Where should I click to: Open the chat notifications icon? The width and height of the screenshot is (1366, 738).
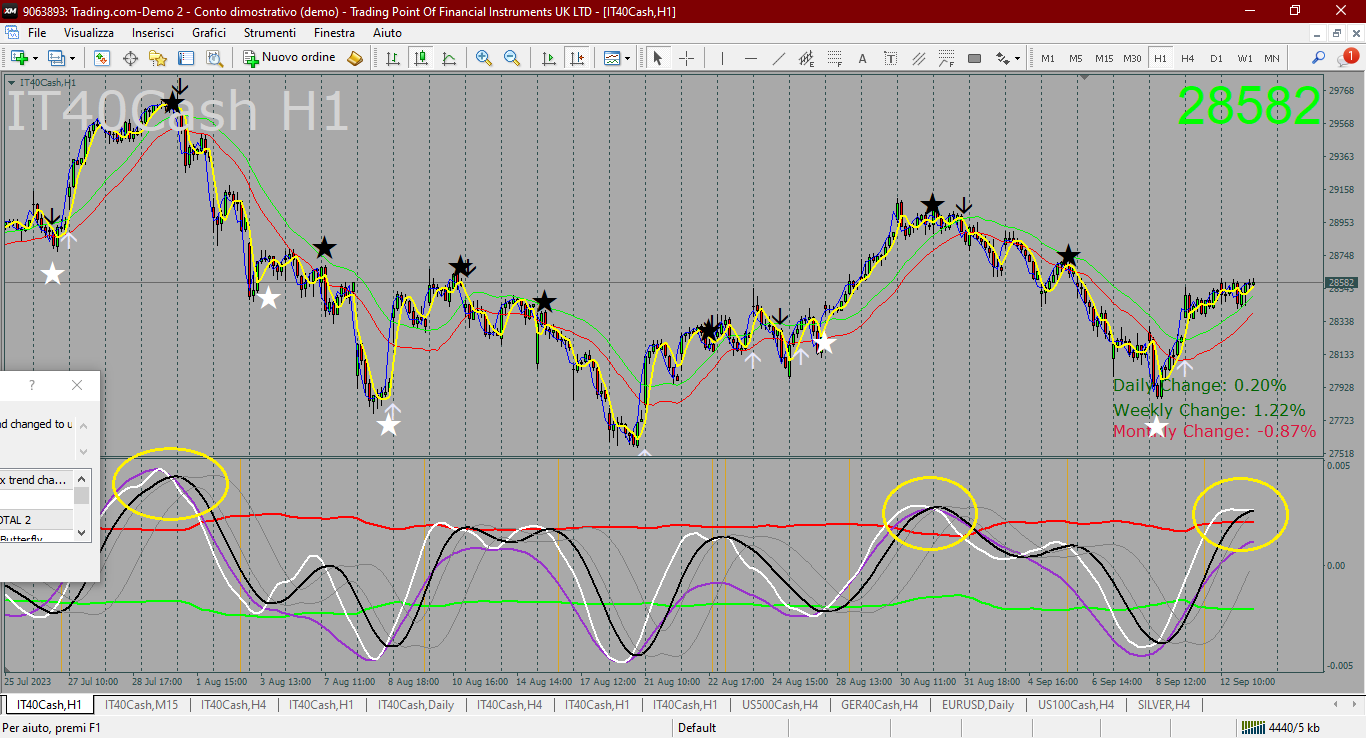(1349, 57)
